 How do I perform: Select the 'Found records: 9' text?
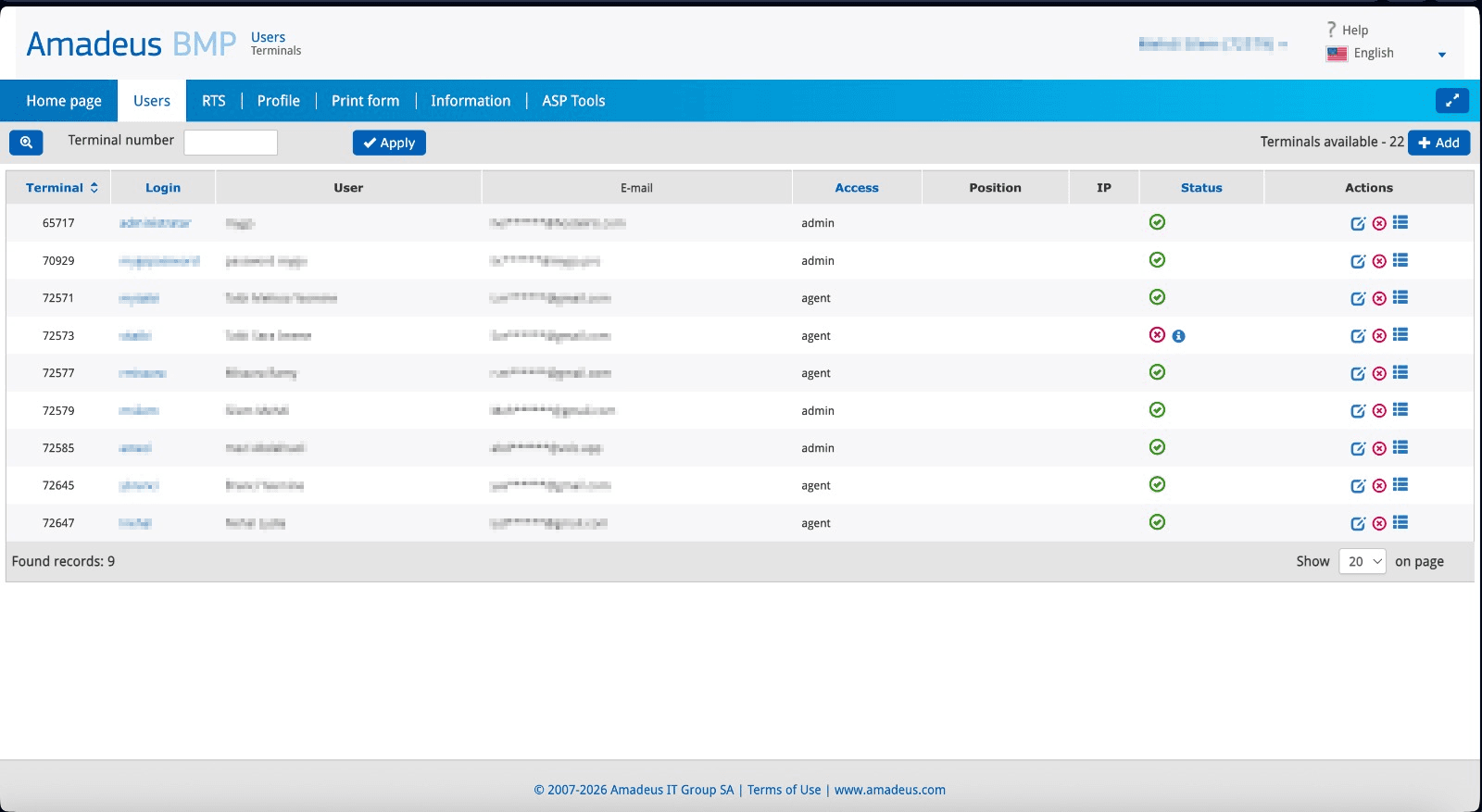(63, 561)
